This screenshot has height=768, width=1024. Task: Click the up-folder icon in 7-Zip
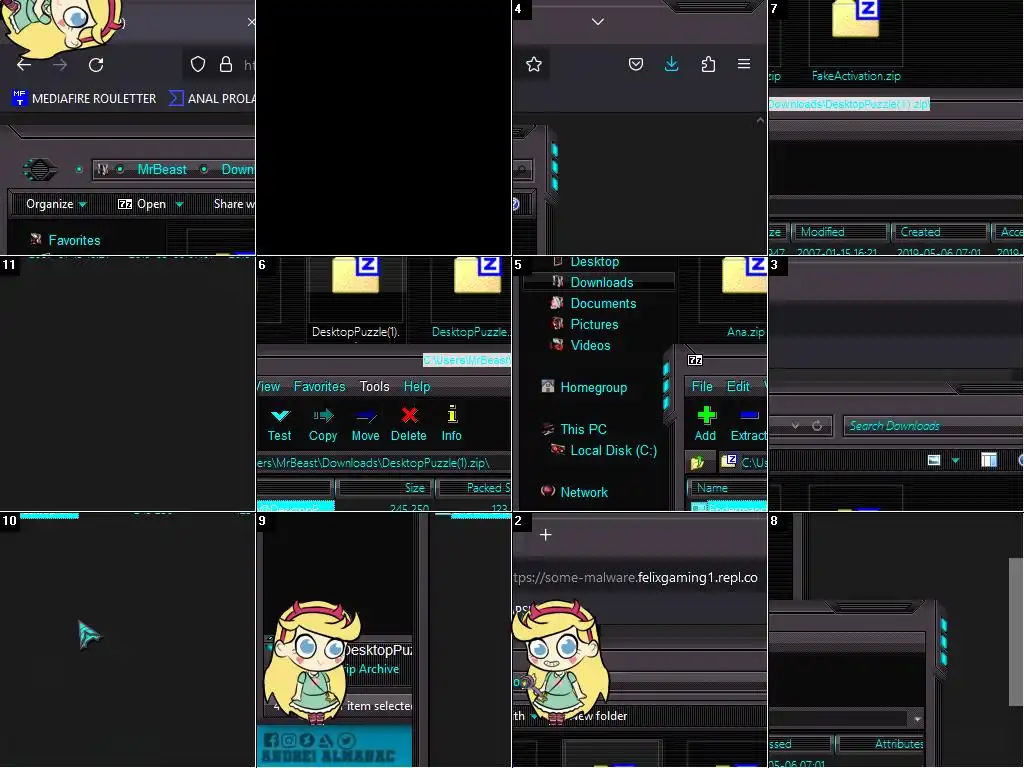click(x=697, y=462)
